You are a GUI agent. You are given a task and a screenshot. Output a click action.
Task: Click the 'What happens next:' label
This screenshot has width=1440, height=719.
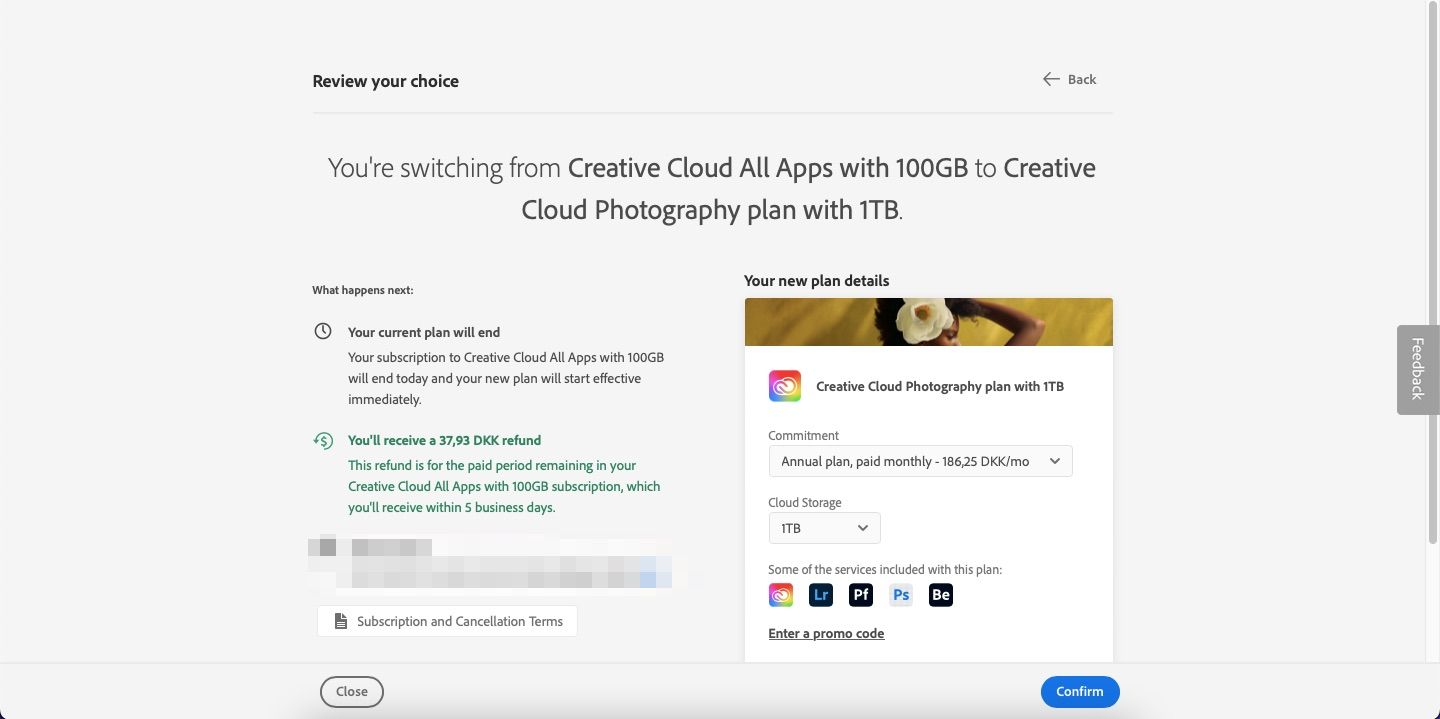pos(362,290)
